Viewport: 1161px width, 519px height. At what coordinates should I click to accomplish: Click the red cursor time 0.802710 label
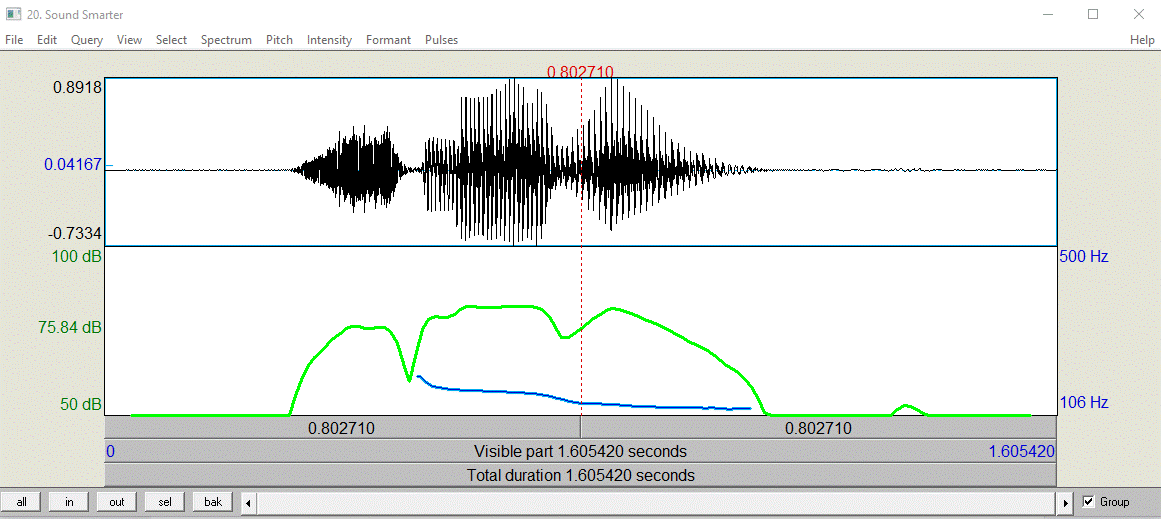pyautogui.click(x=580, y=71)
